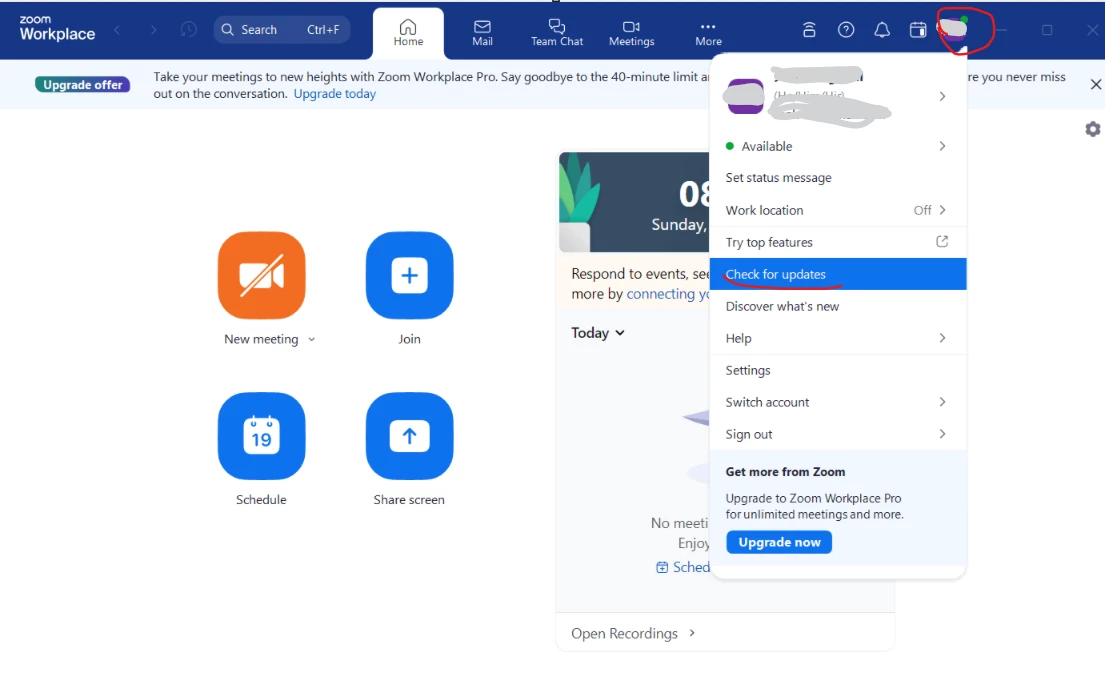This screenshot has width=1105, height=678.
Task: Open the calendar icon in top bar
Action: click(x=918, y=30)
